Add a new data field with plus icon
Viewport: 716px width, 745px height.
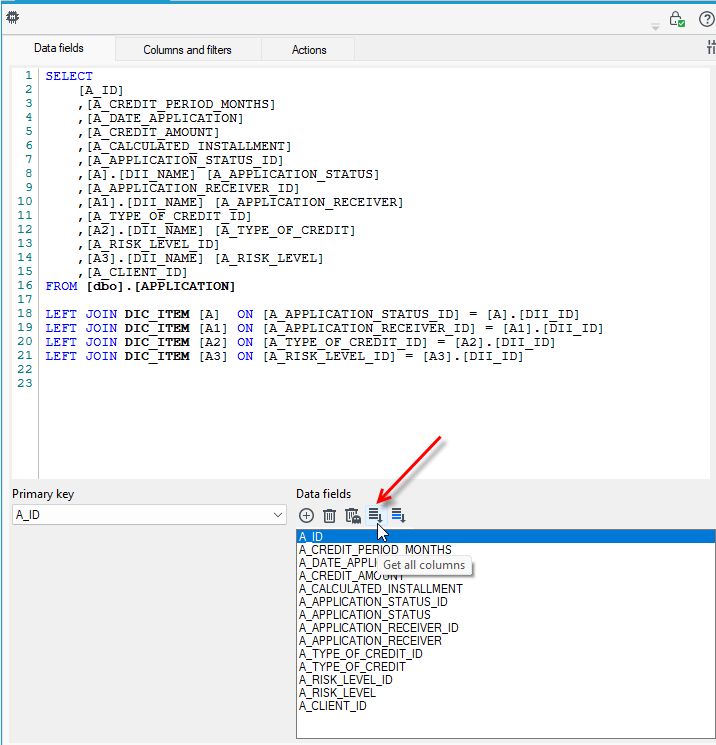point(306,516)
